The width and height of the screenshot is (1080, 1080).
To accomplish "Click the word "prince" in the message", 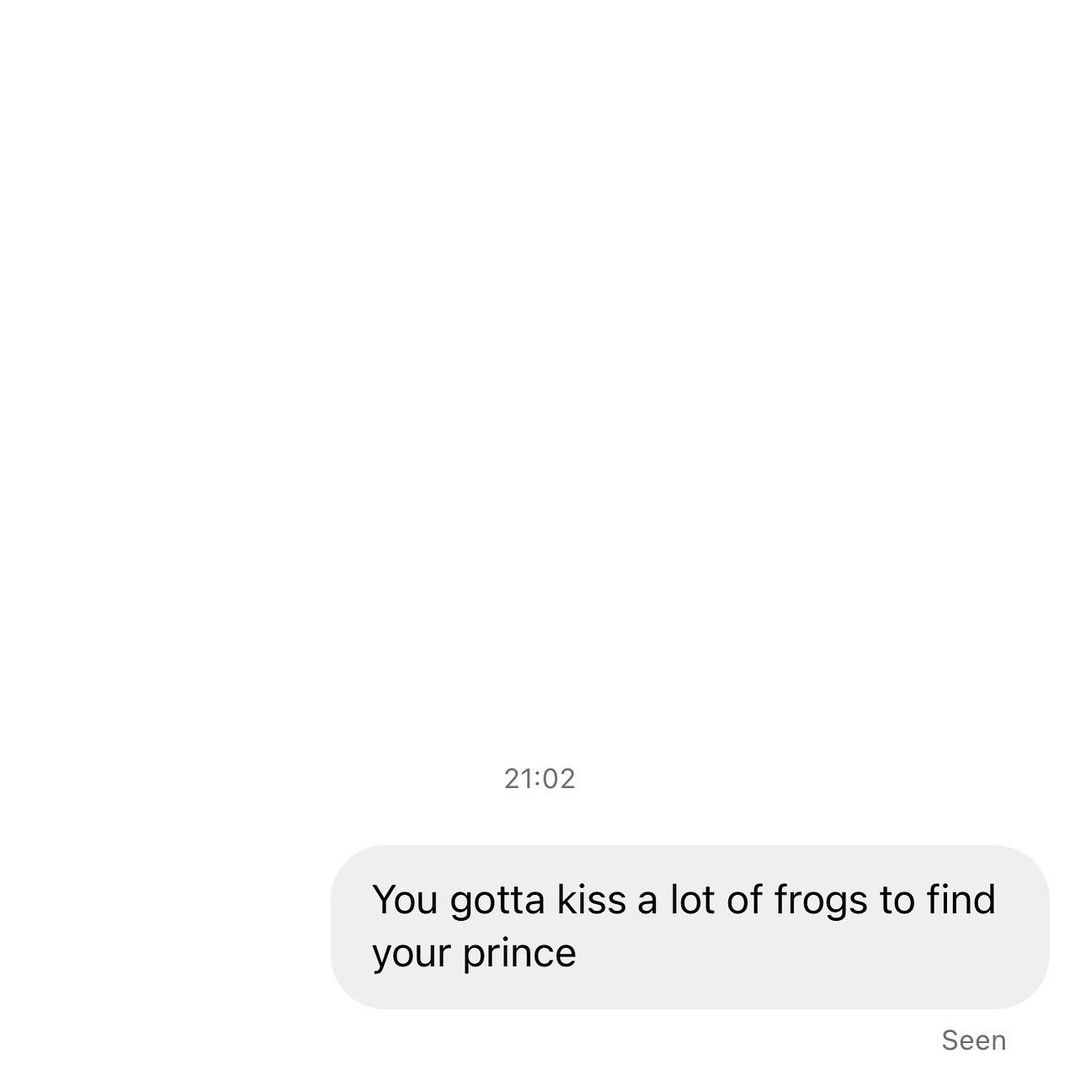I will (x=519, y=953).
